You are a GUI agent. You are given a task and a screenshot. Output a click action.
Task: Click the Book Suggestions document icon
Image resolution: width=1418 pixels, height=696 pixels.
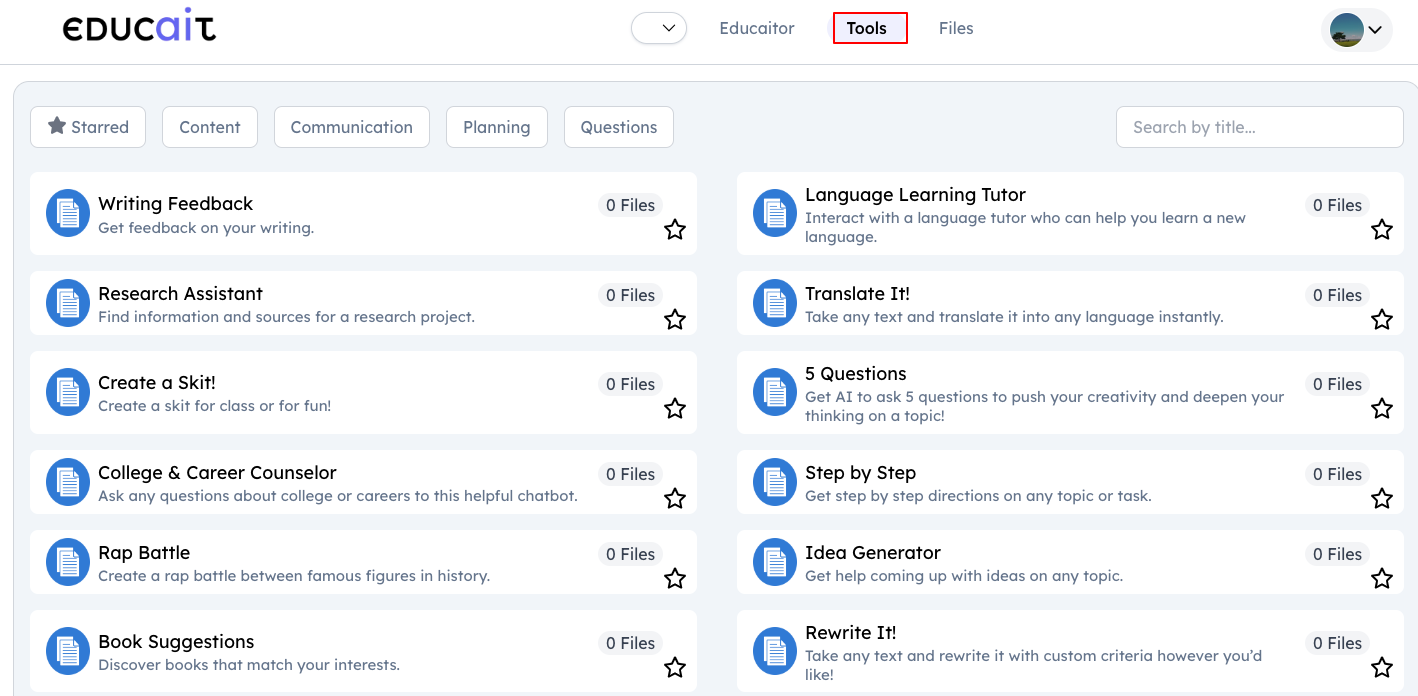tap(68, 652)
